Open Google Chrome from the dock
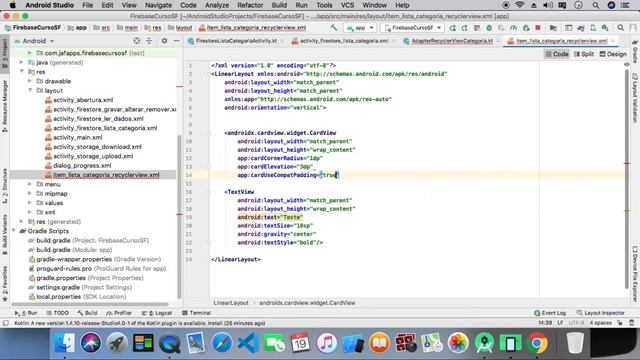Image resolution: width=640 pixels, height=360 pixels. 537,343
